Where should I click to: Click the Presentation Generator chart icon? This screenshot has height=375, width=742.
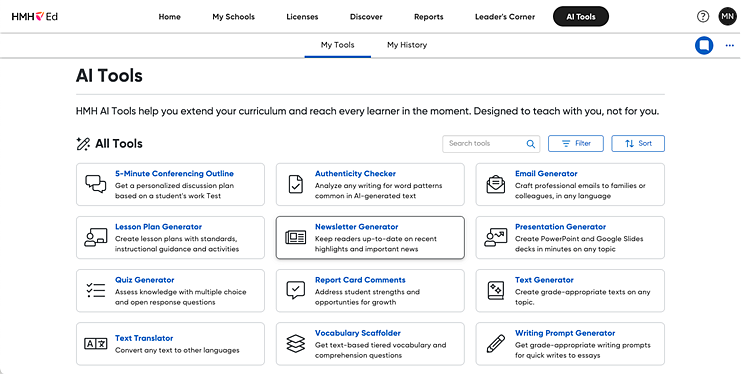click(x=495, y=237)
